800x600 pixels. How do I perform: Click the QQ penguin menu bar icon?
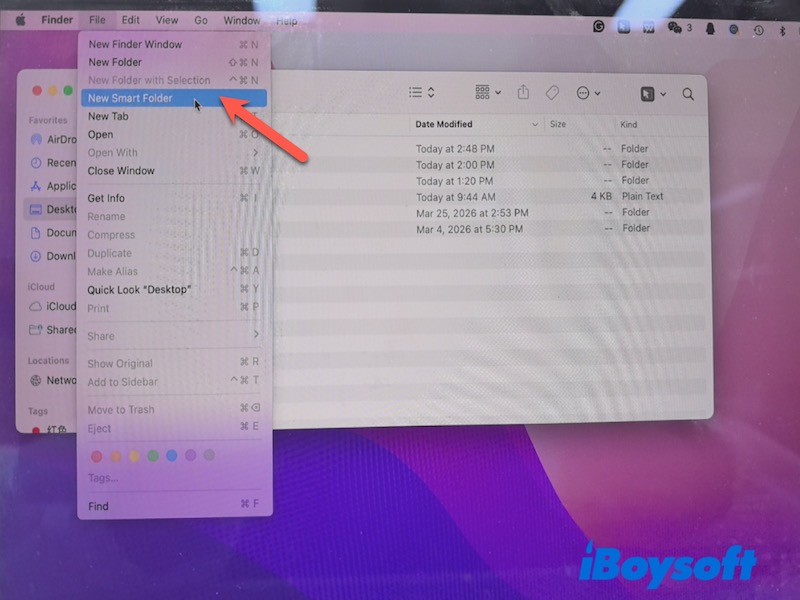point(710,29)
